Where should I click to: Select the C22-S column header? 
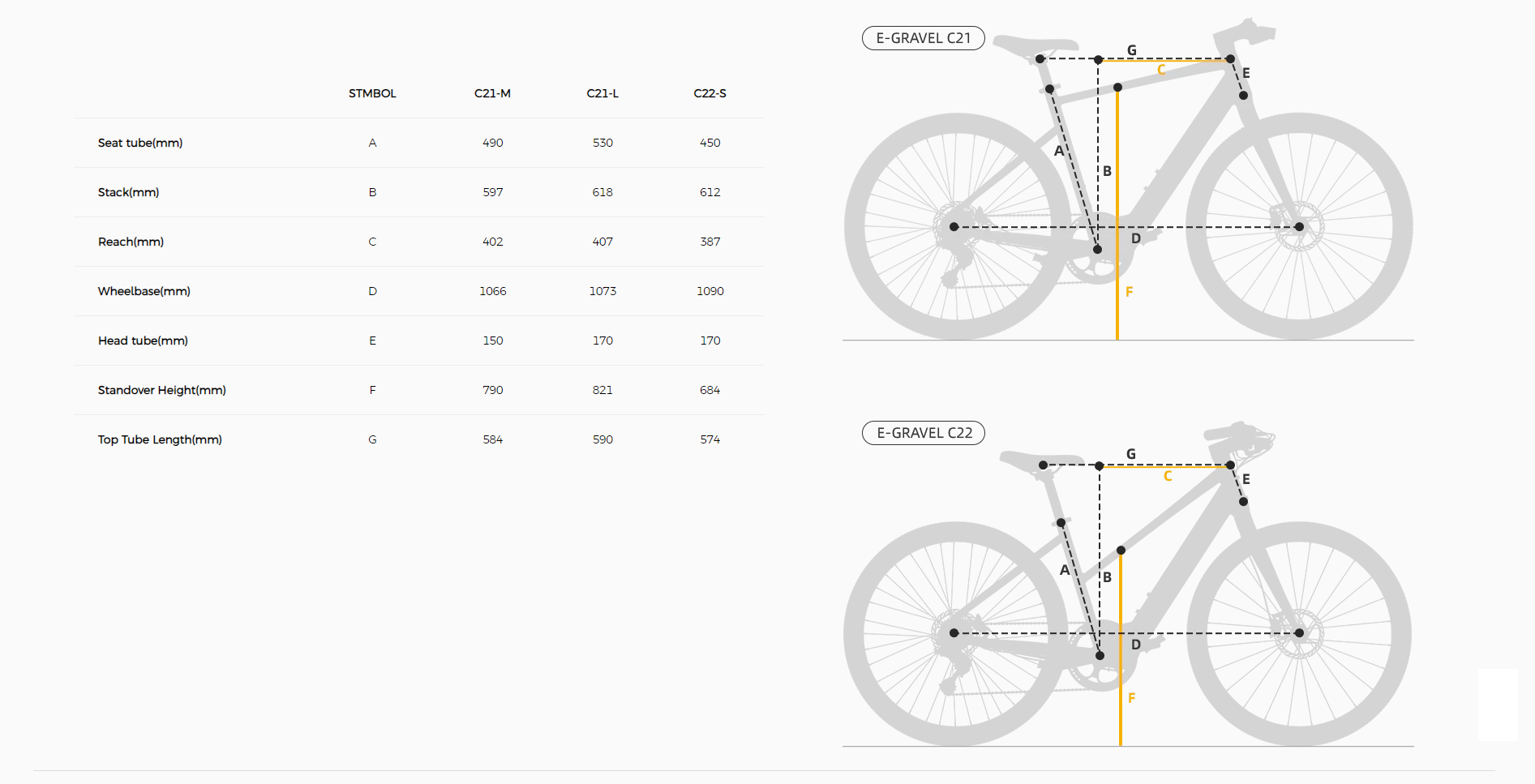(x=710, y=93)
